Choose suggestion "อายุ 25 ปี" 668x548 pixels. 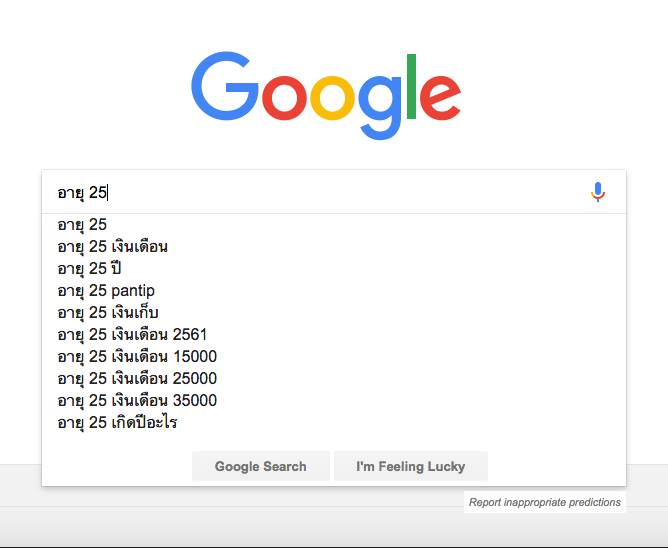[90, 269]
